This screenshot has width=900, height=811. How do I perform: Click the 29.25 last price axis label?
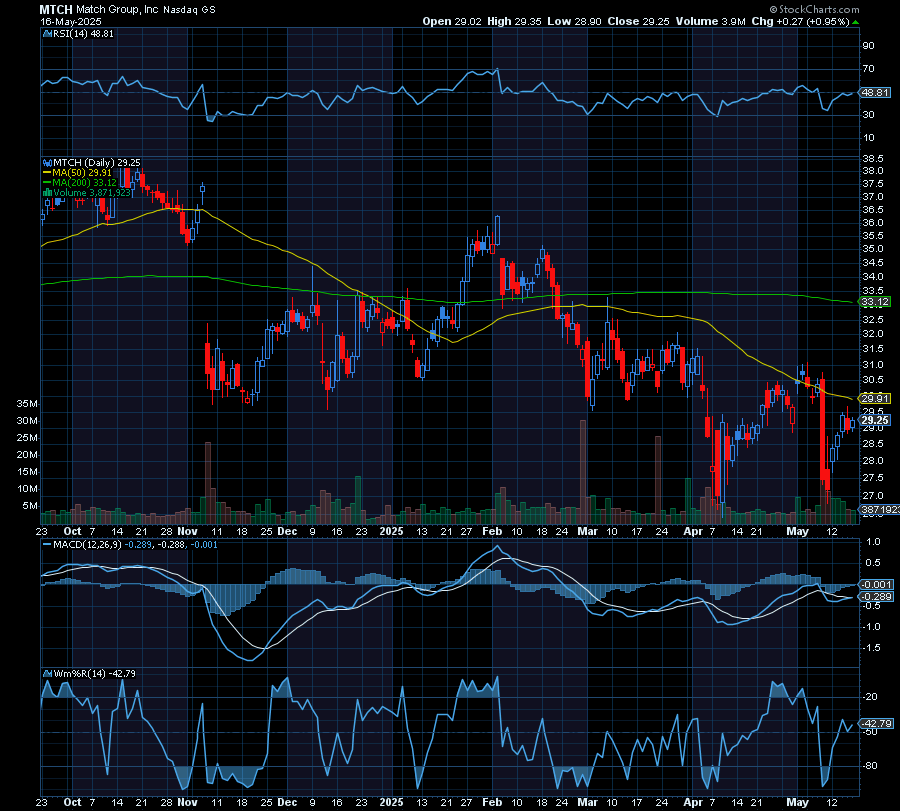point(875,421)
